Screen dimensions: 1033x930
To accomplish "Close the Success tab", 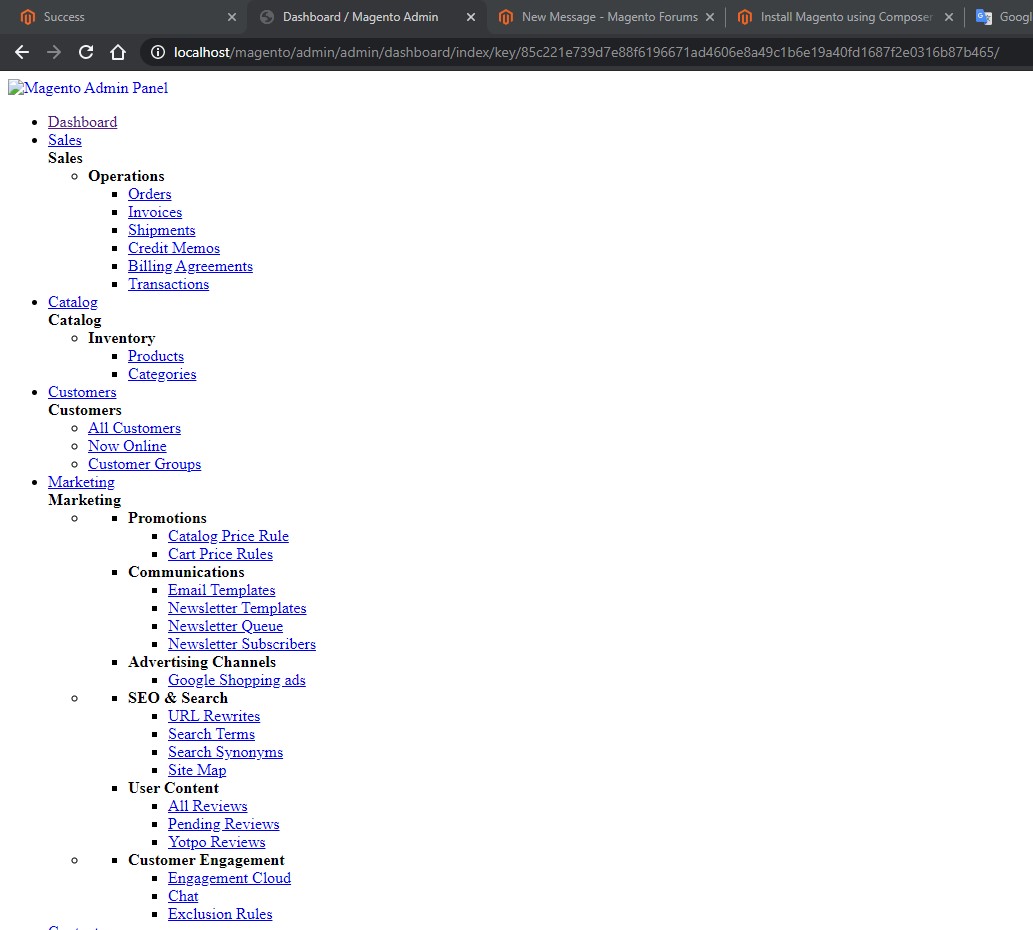I will pos(232,17).
